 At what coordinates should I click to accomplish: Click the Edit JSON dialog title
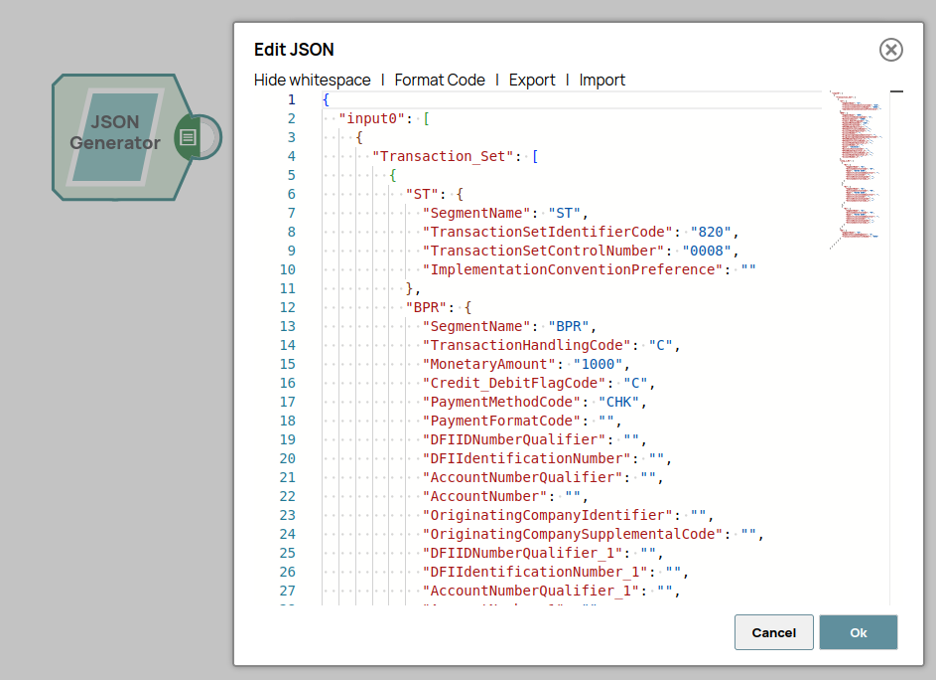point(294,50)
